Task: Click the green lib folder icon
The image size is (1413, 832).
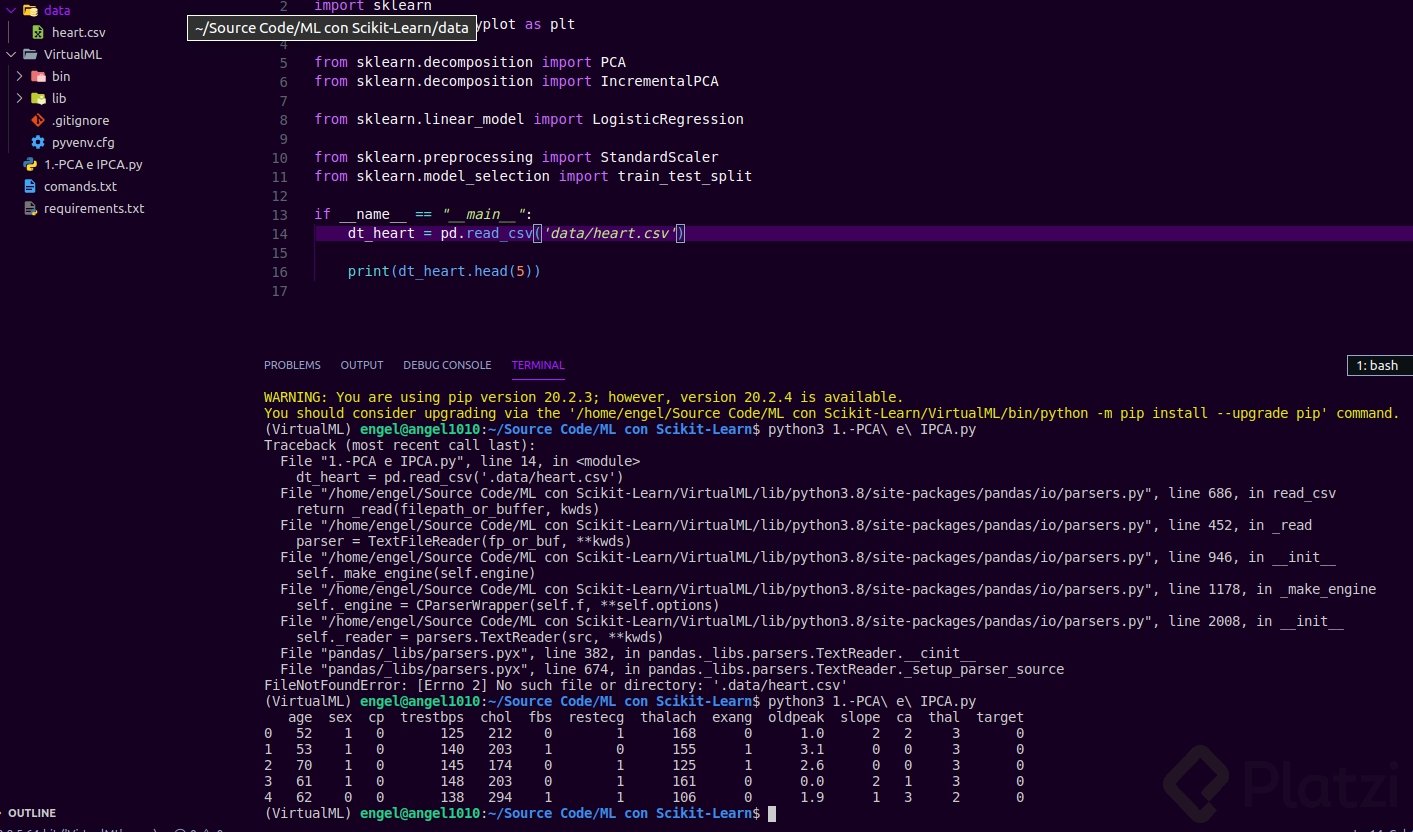Action: point(38,98)
